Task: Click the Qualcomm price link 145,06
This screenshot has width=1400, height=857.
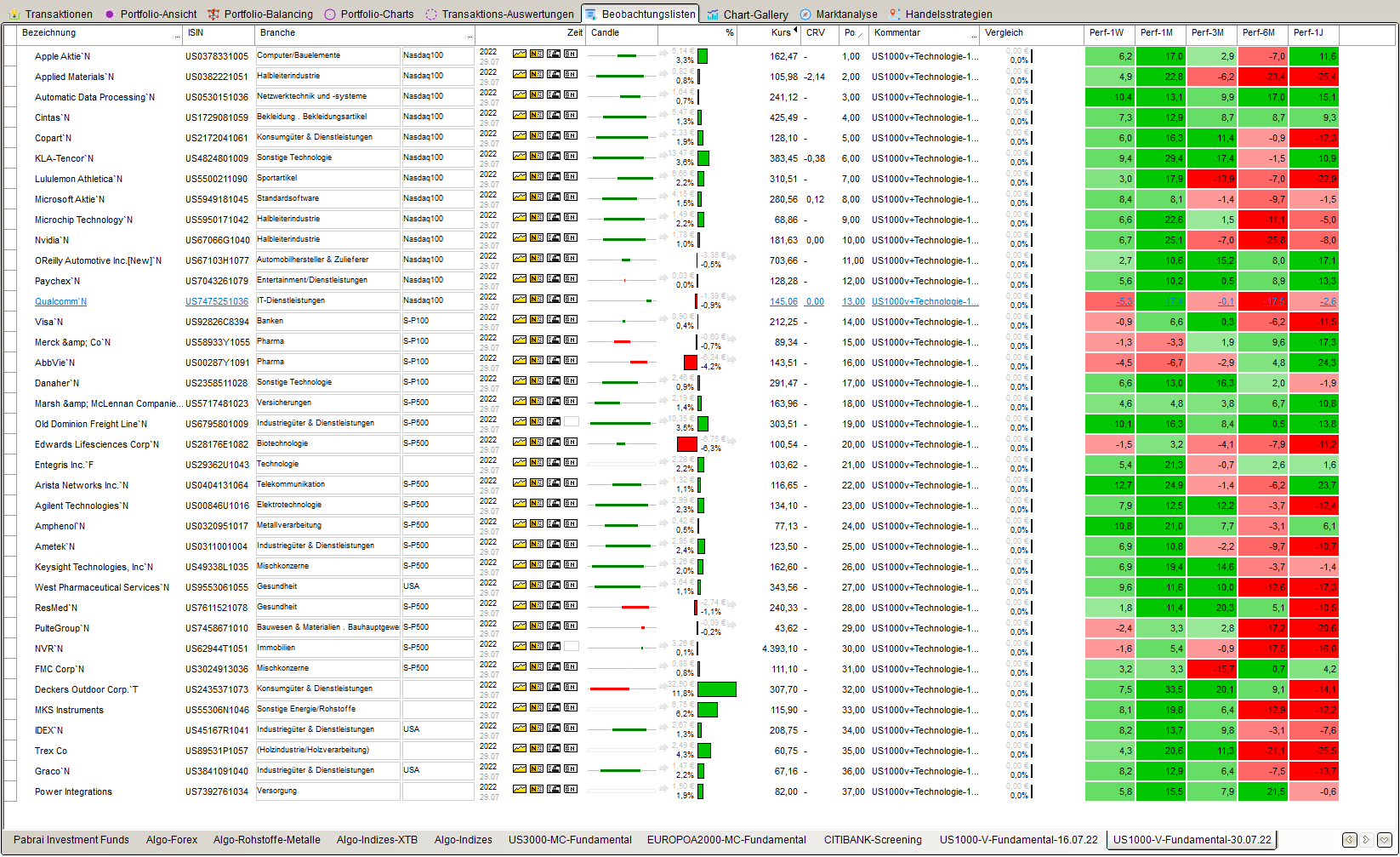Action: pos(784,302)
